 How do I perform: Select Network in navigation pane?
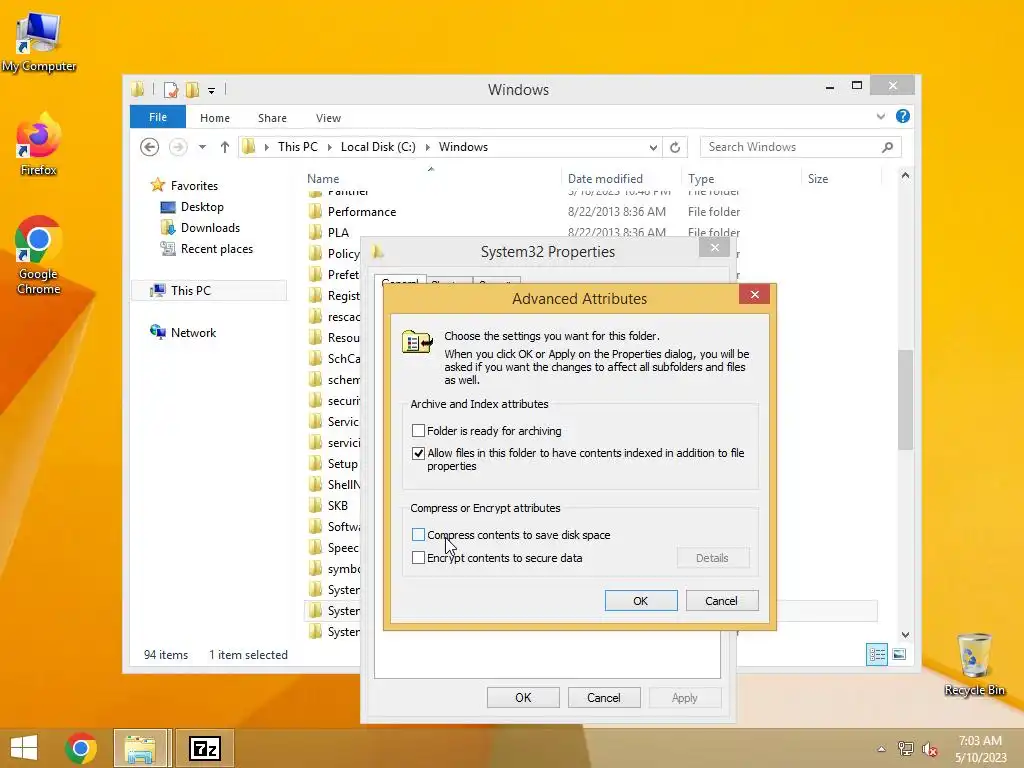(193, 332)
